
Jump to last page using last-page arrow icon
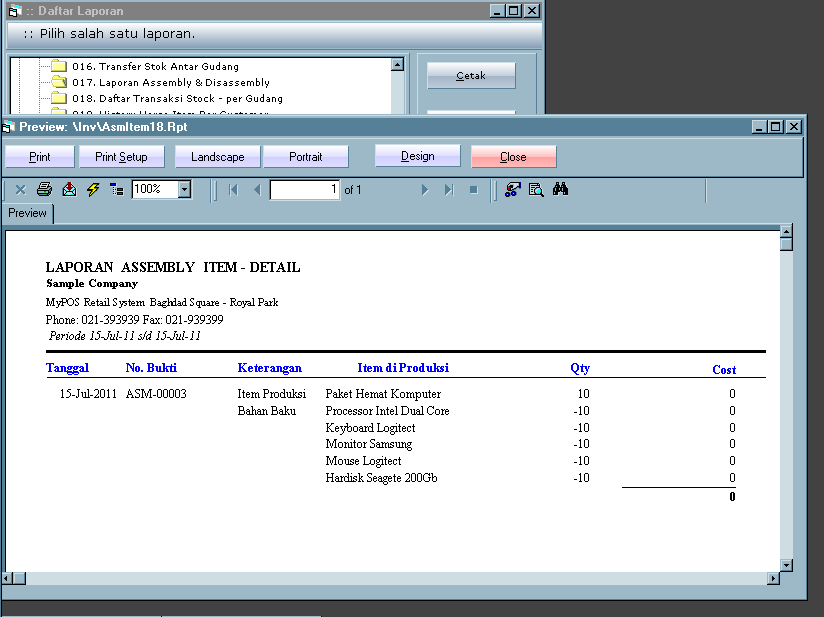click(x=447, y=189)
